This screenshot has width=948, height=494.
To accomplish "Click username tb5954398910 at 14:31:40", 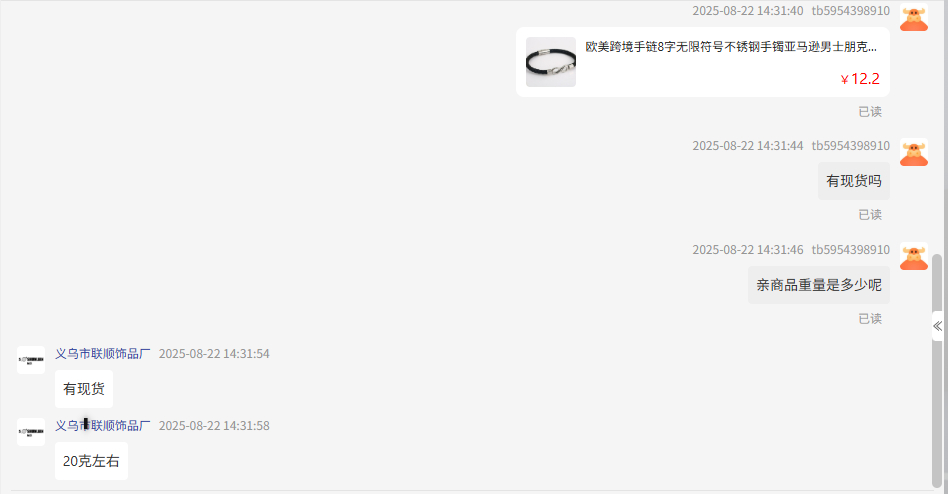I will (851, 11).
